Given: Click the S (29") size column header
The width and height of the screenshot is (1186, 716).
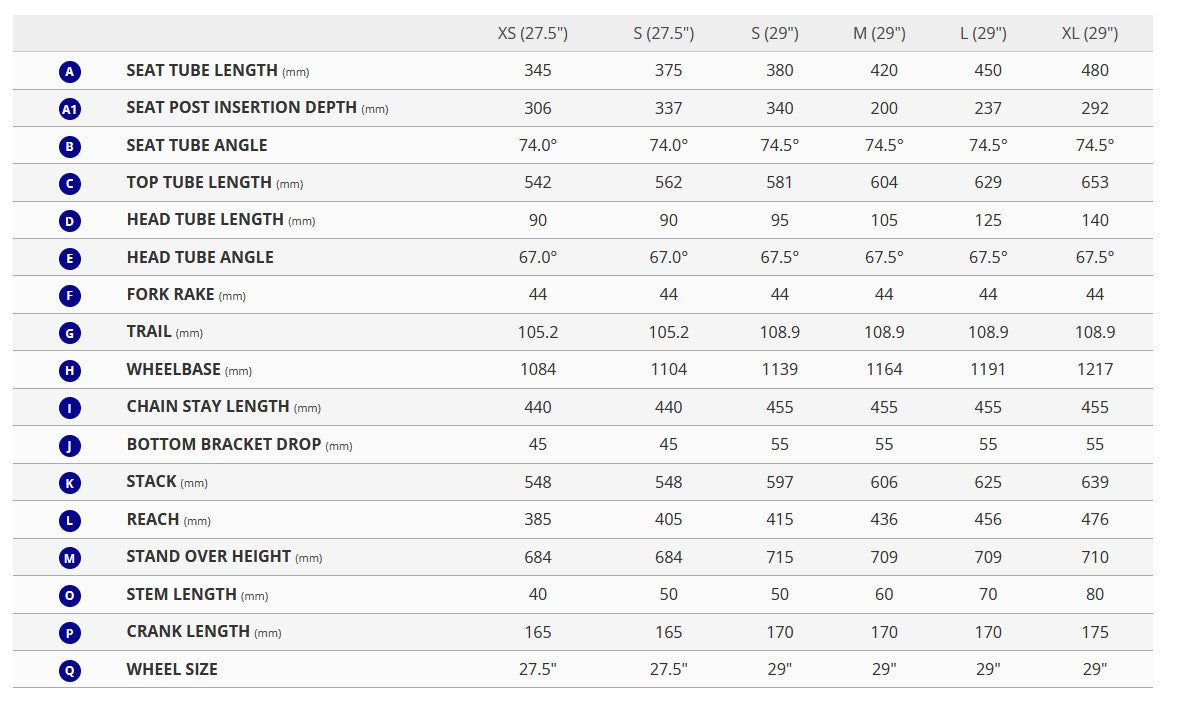Looking at the screenshot, I should point(775,34).
